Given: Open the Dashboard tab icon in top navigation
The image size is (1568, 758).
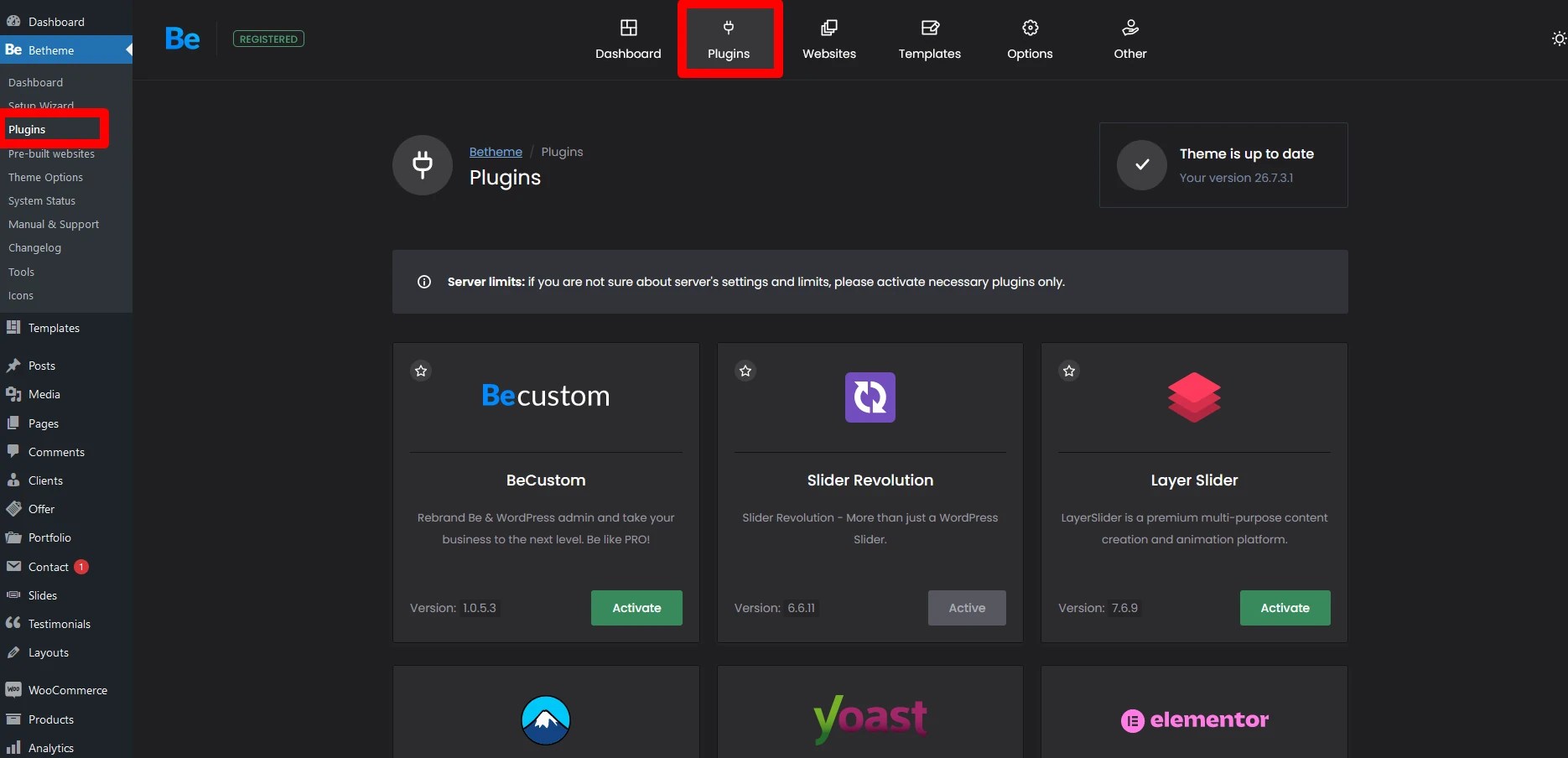Looking at the screenshot, I should 628,28.
